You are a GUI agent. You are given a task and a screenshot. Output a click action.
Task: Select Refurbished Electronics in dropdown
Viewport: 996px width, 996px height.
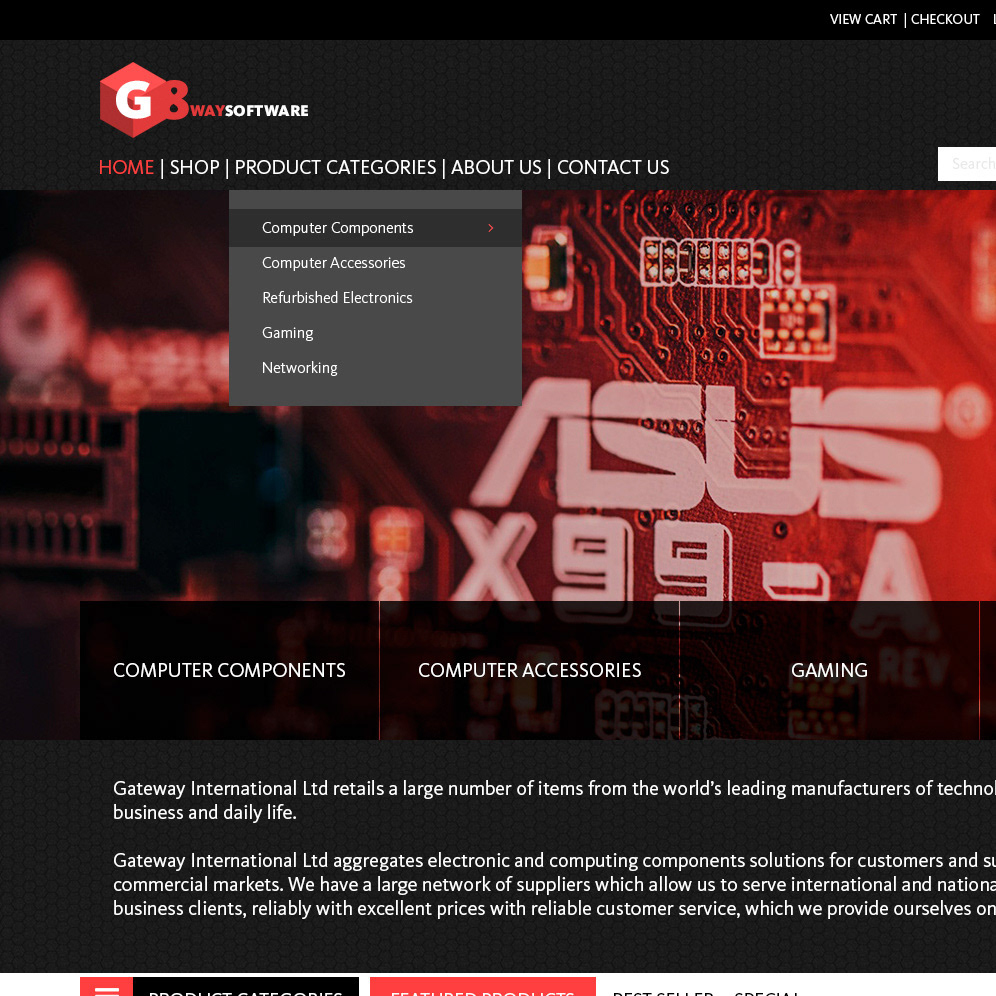337,297
